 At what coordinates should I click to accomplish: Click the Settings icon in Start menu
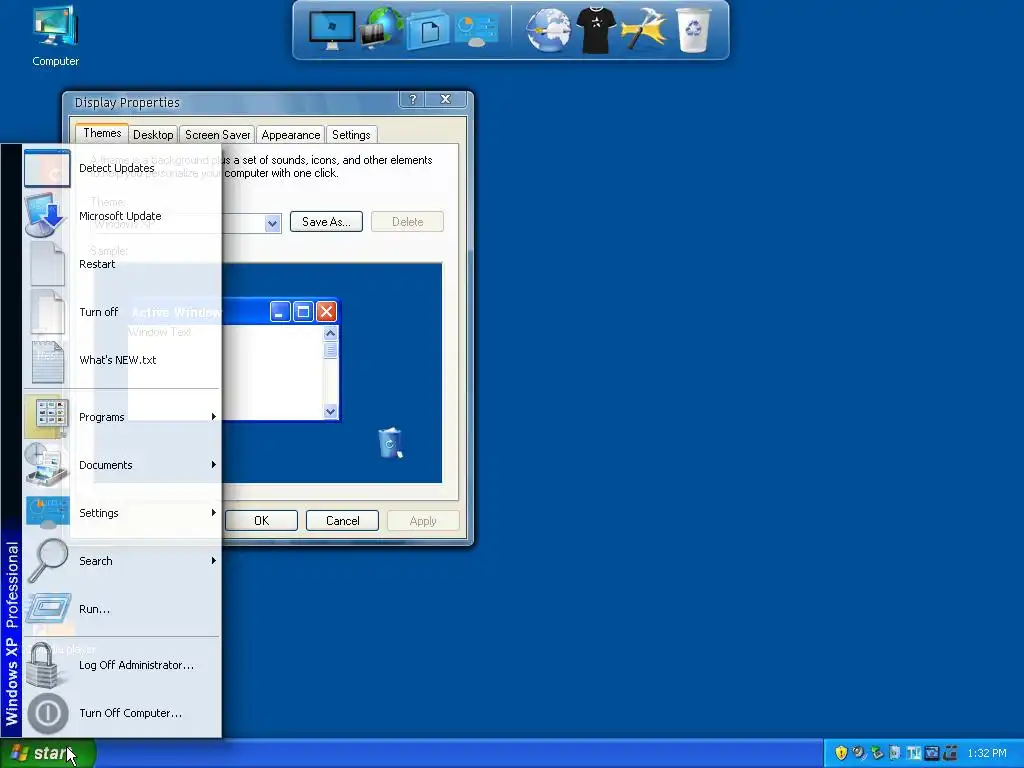coord(47,513)
